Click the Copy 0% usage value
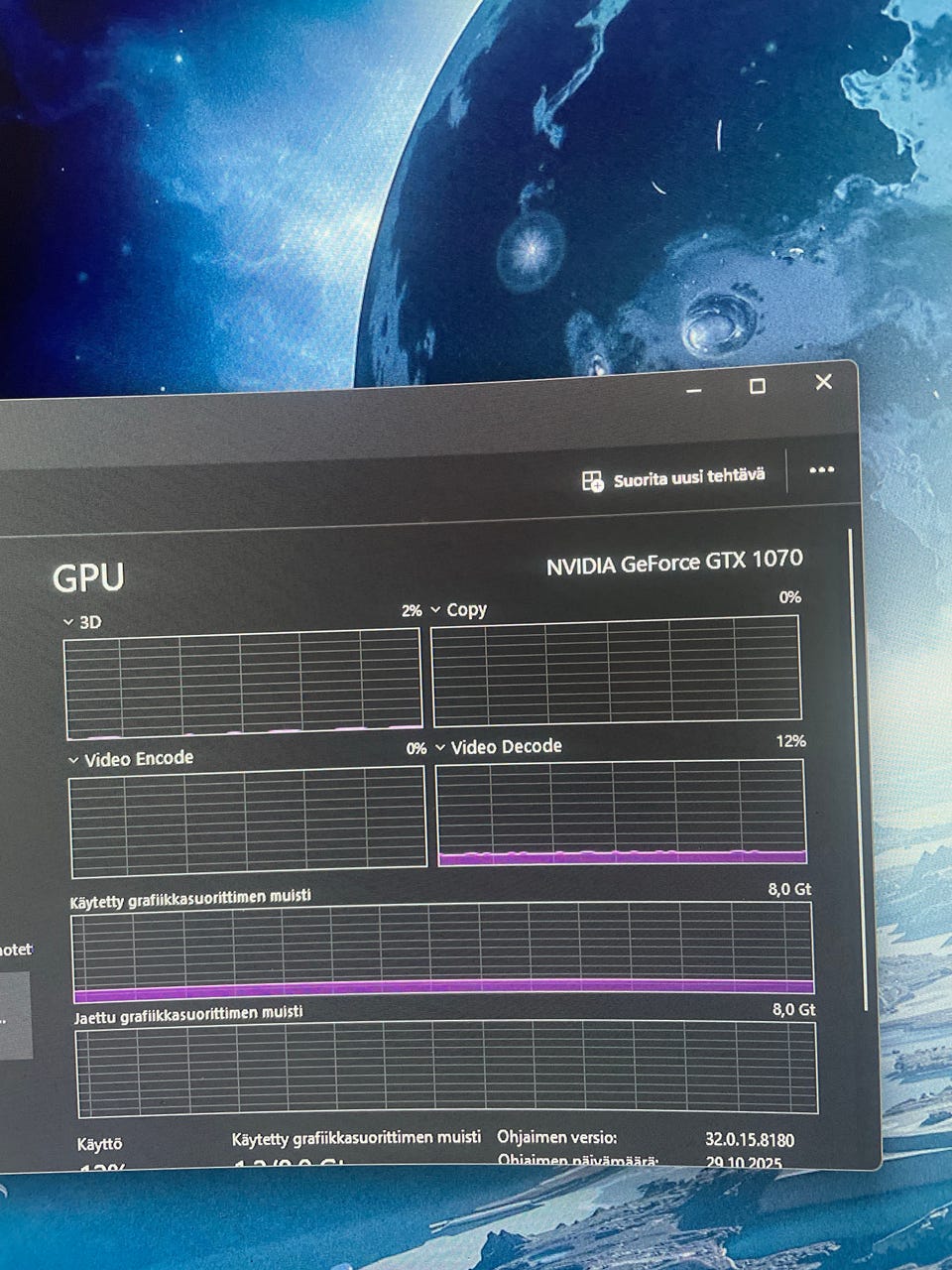 [x=790, y=597]
